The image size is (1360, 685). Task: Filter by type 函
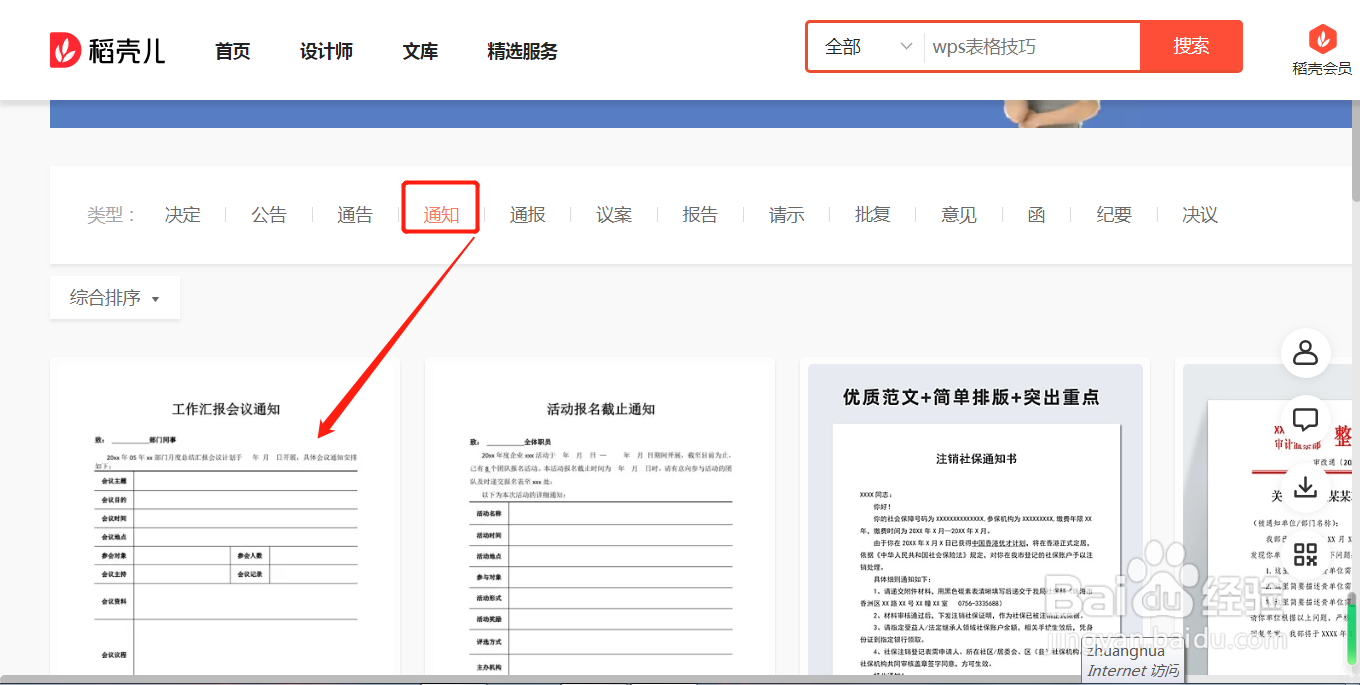point(1036,215)
